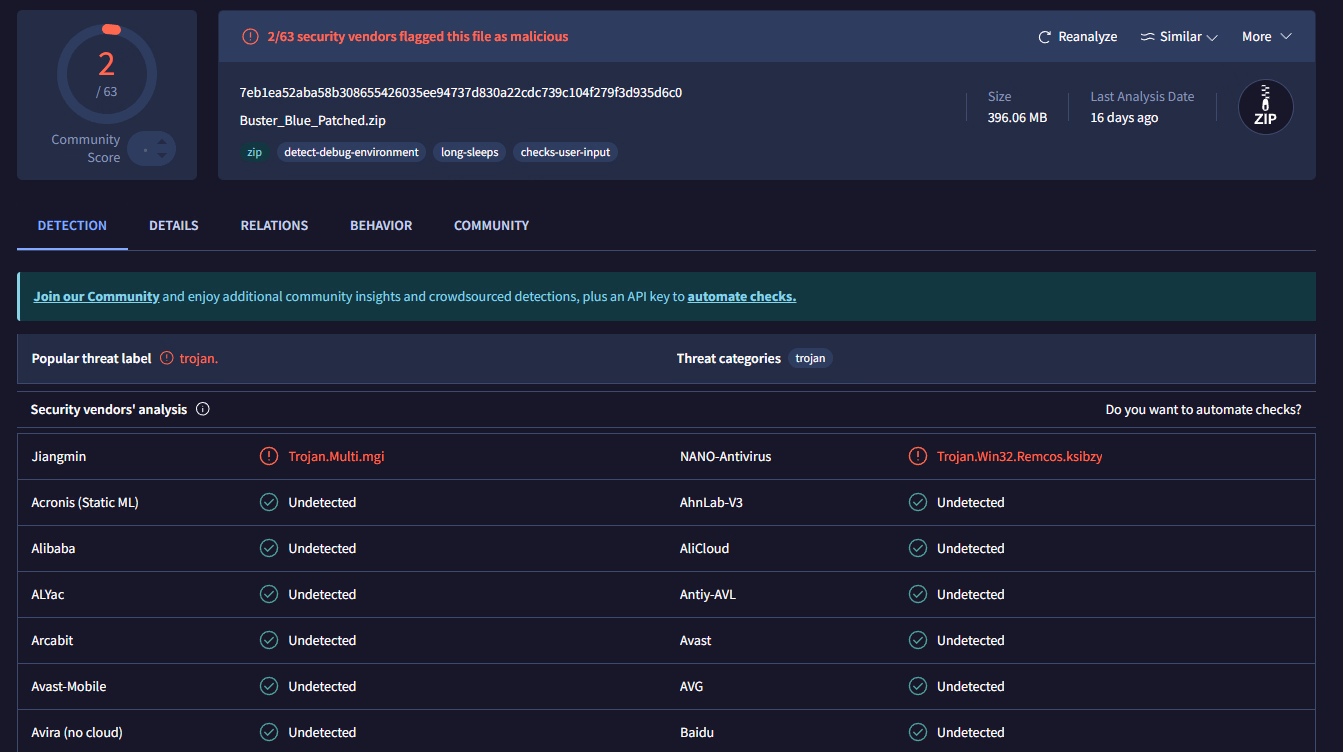This screenshot has height=752, width=1343.
Task: Click the red alert icon beside Trojan.Multi.mgi
Action: (x=268, y=456)
